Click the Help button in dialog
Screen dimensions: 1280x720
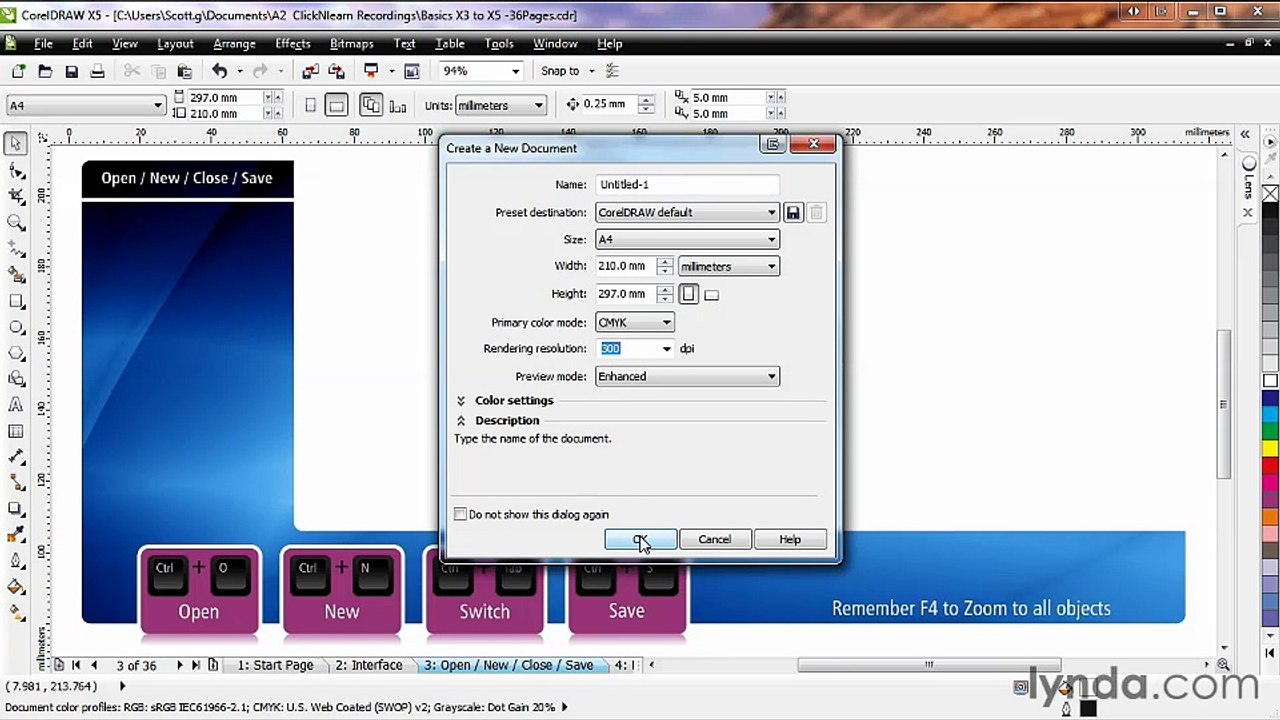(x=790, y=540)
